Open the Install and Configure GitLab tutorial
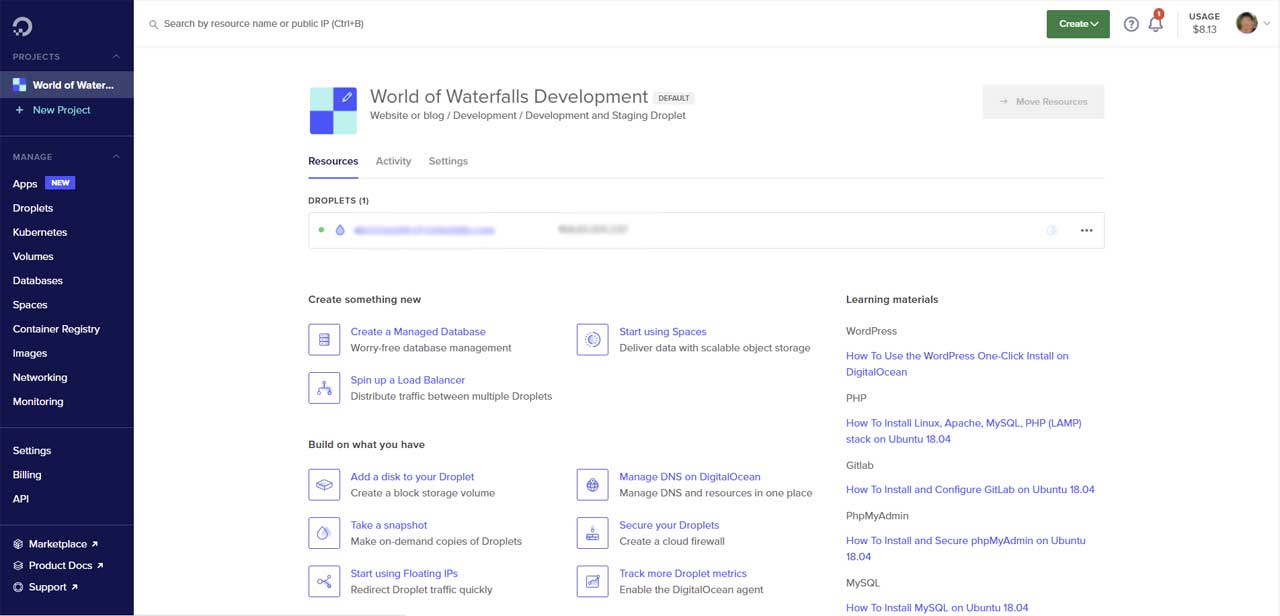The image size is (1280, 616). pos(970,490)
